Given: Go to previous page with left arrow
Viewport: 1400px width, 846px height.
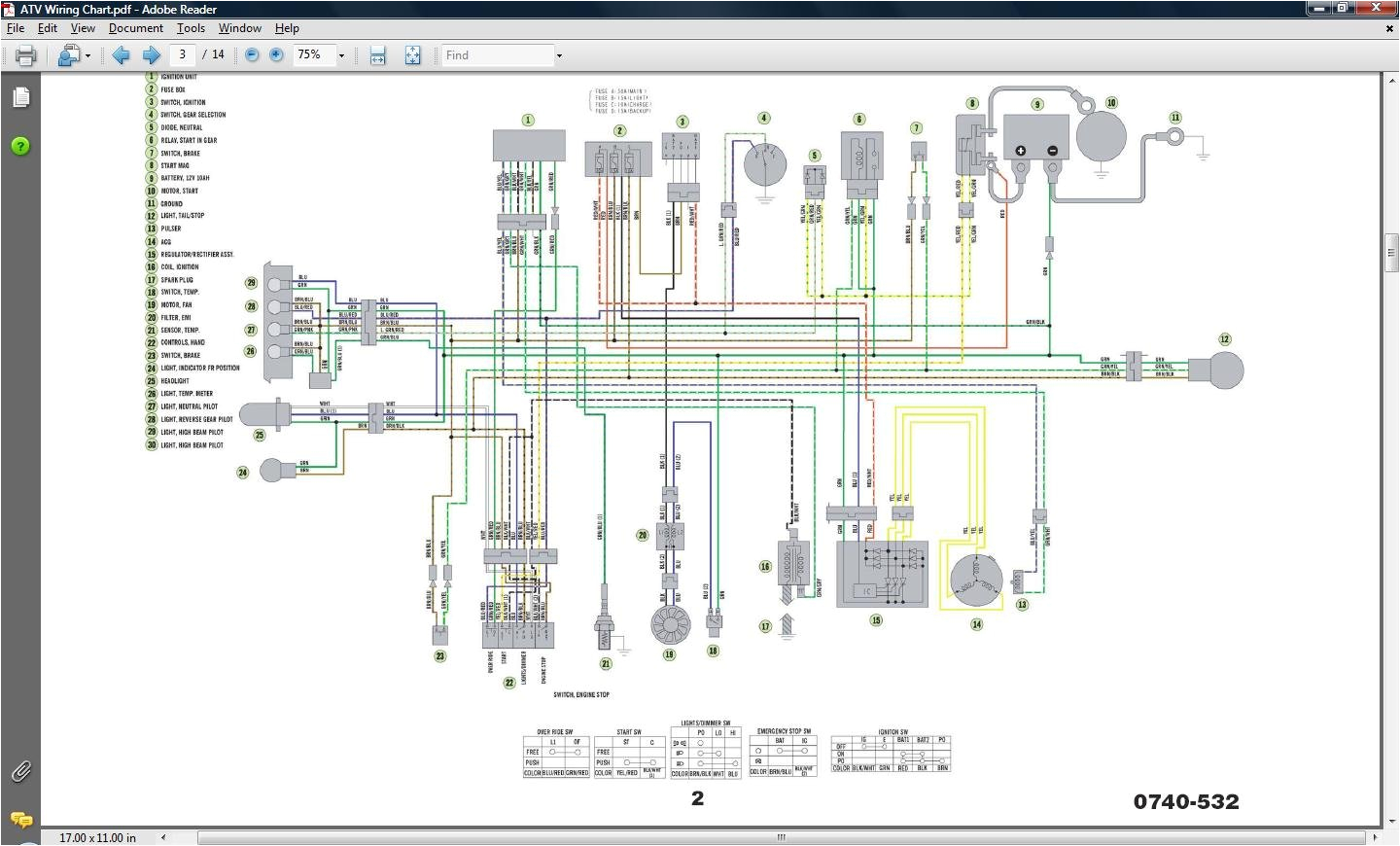Looking at the screenshot, I should [121, 55].
